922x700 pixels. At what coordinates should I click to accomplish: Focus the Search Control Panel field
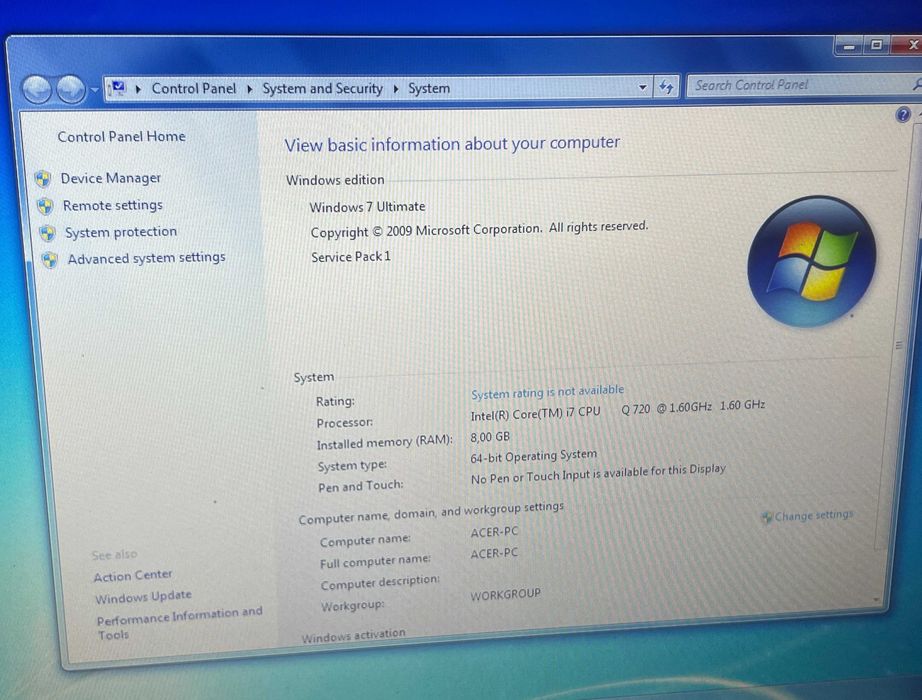(x=803, y=85)
